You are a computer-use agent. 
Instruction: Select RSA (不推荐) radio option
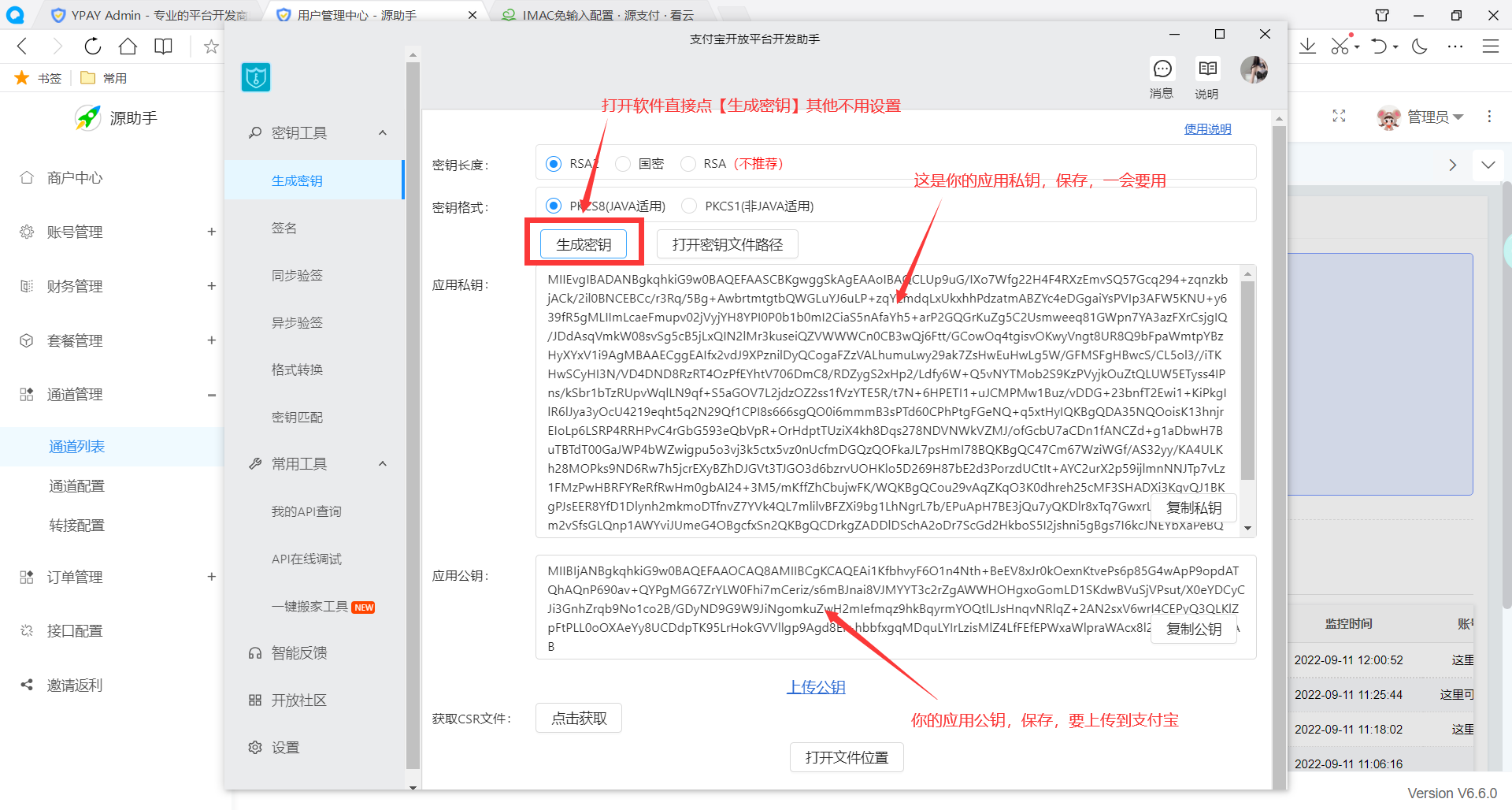[688, 163]
